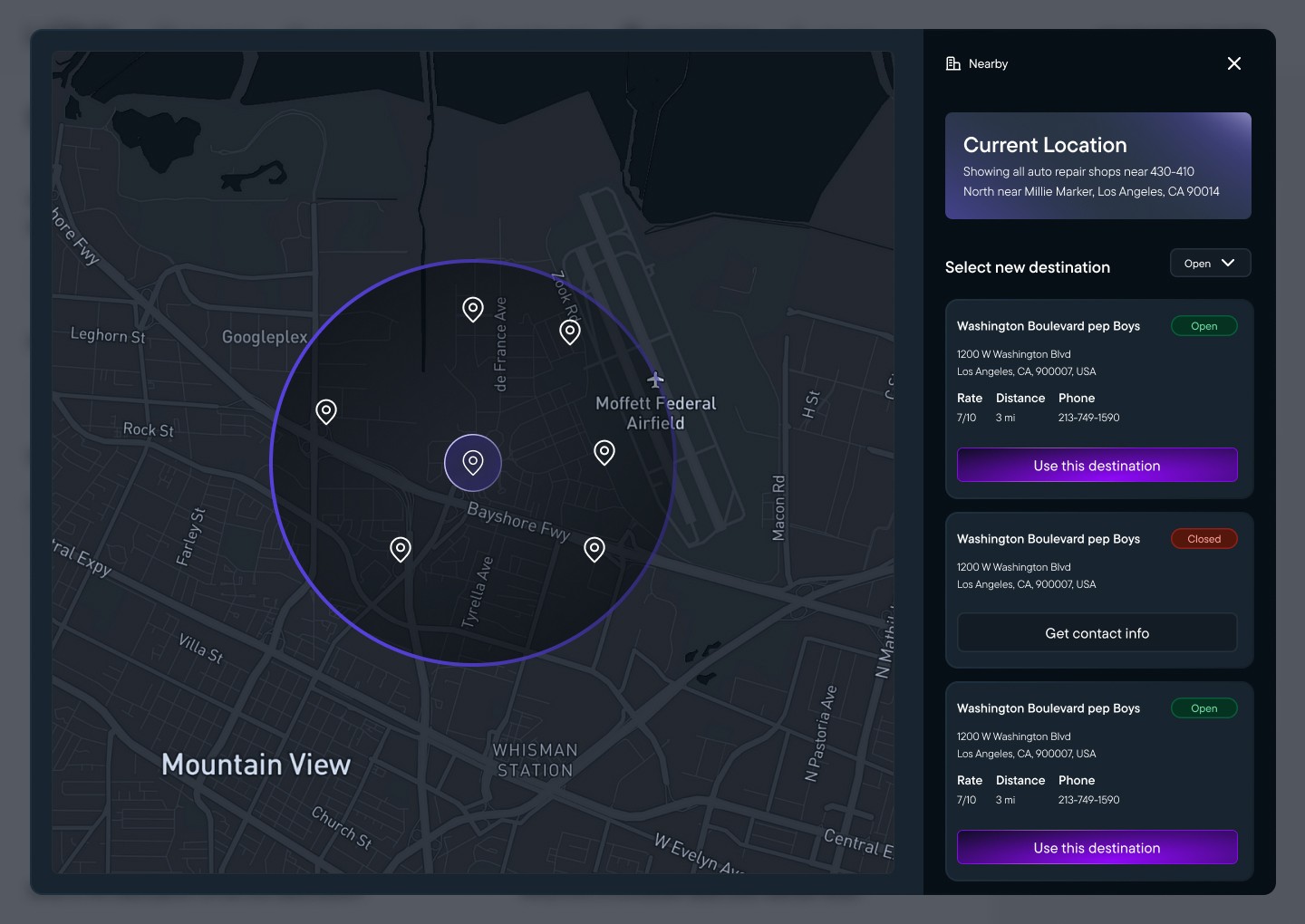Click the Current Location card
Viewport: 1305px width, 924px height.
pos(1098,166)
